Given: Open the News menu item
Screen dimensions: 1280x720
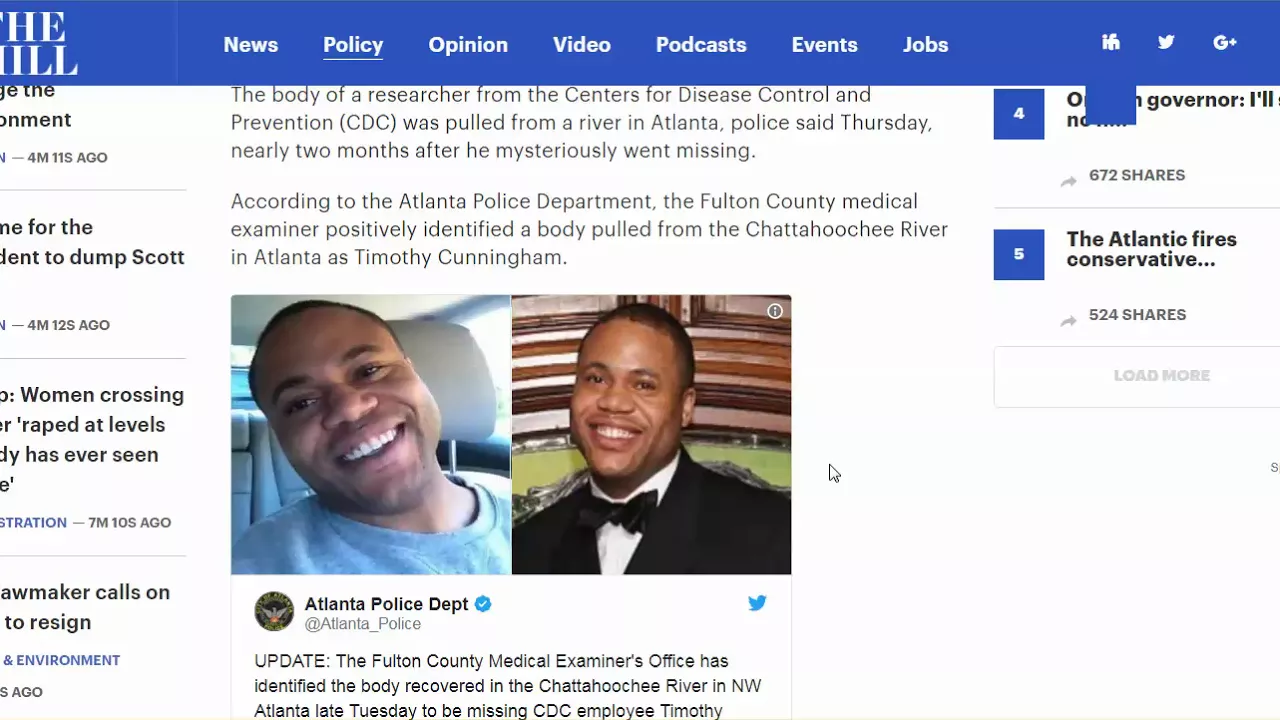Looking at the screenshot, I should [251, 45].
